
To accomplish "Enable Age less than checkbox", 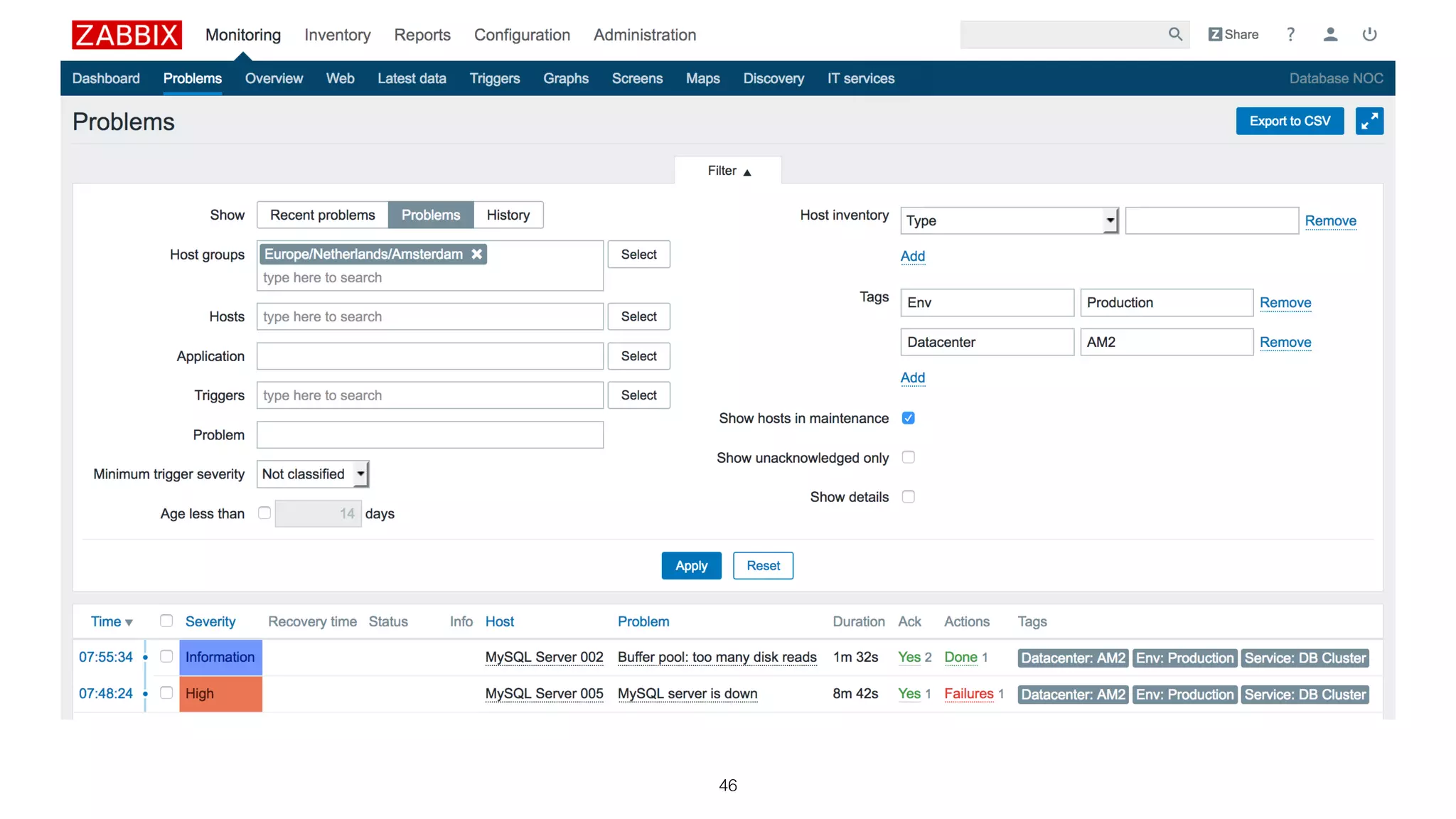I will tap(264, 513).
